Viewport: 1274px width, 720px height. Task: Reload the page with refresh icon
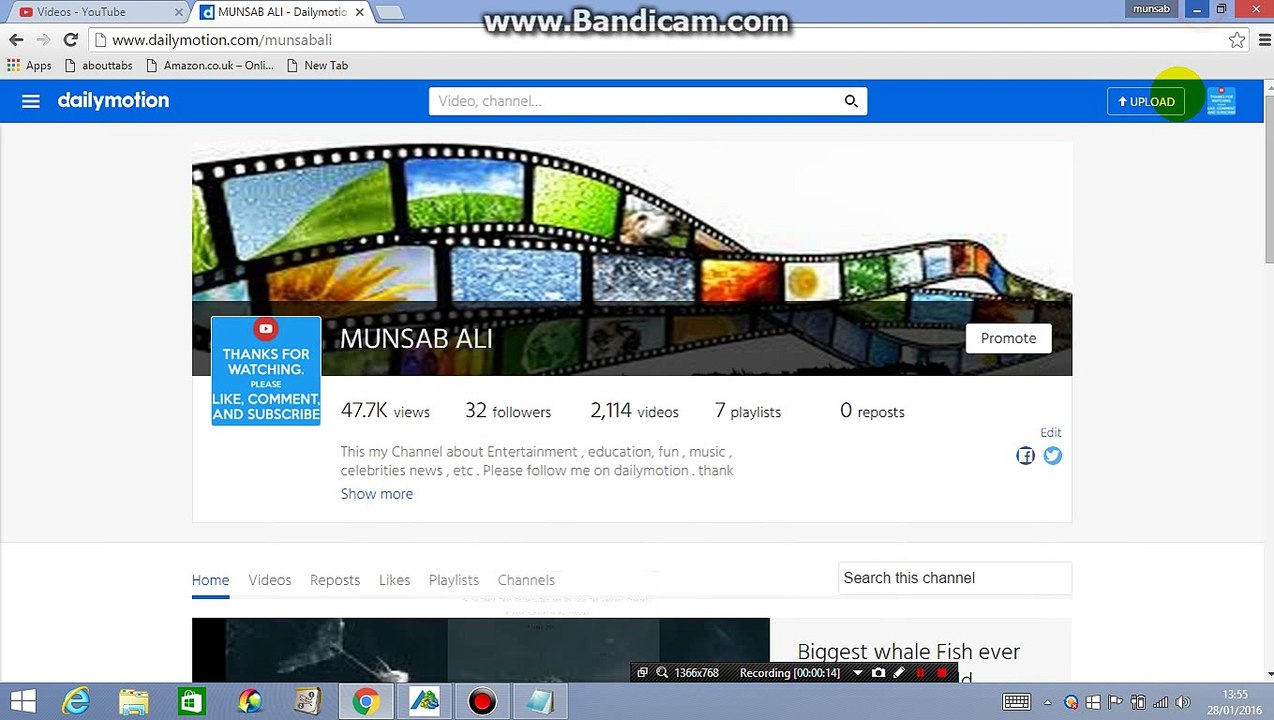coord(70,40)
